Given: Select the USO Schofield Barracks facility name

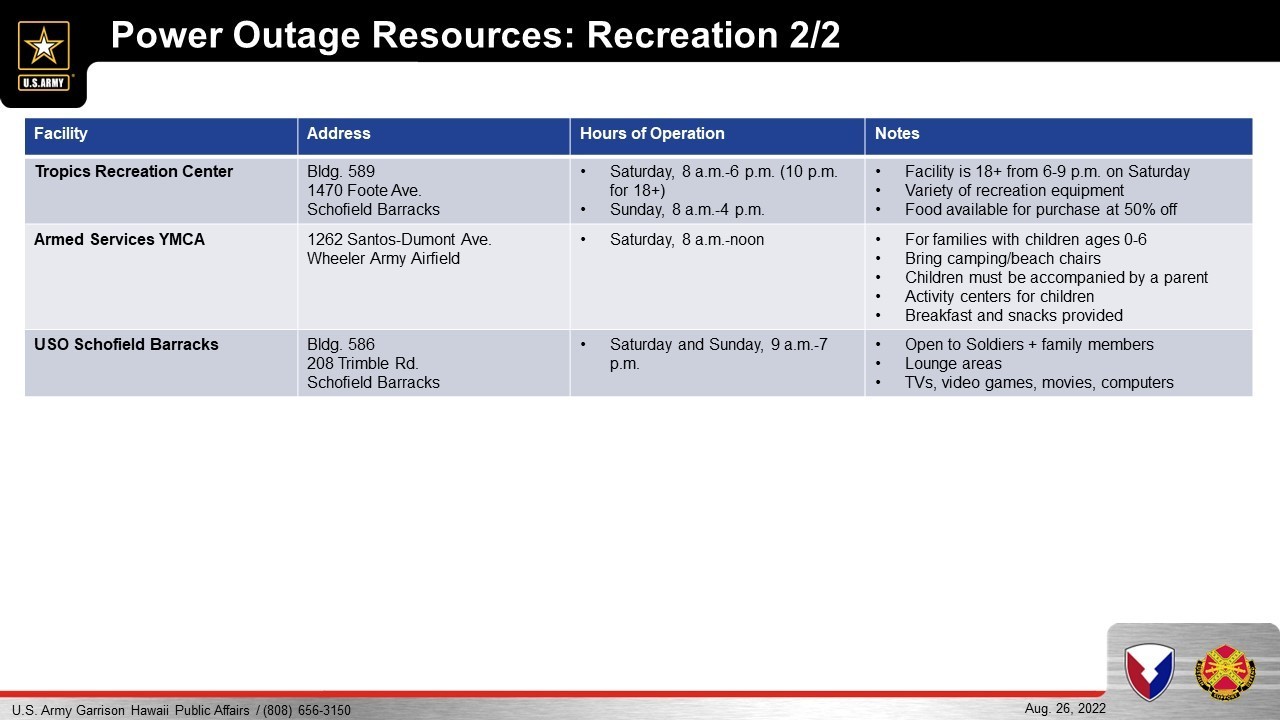Looking at the screenshot, I should tap(126, 344).
